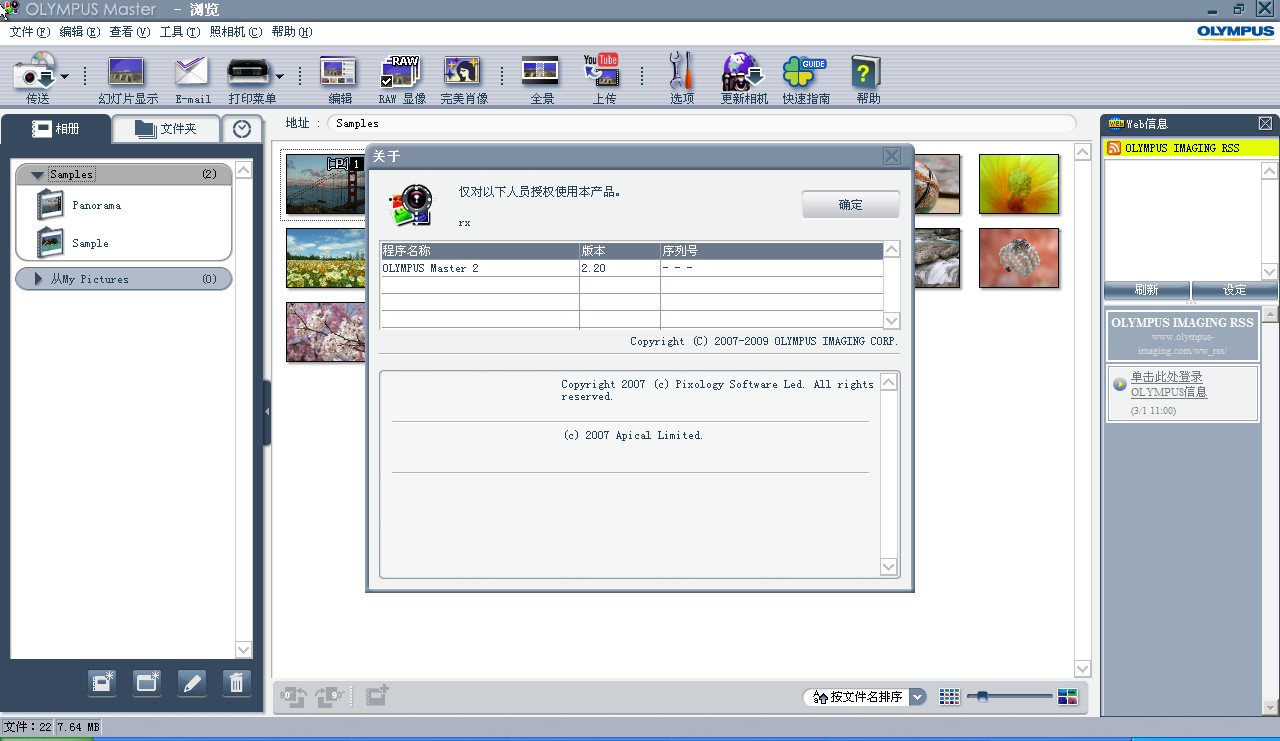Open the 编辑(E) menu in menu bar

click(x=79, y=32)
